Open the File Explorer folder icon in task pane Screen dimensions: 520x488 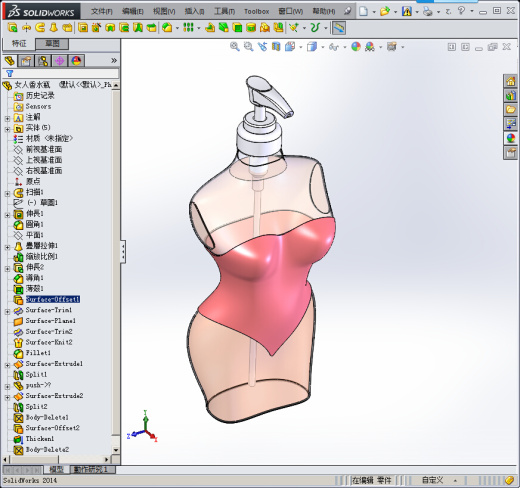(x=511, y=109)
